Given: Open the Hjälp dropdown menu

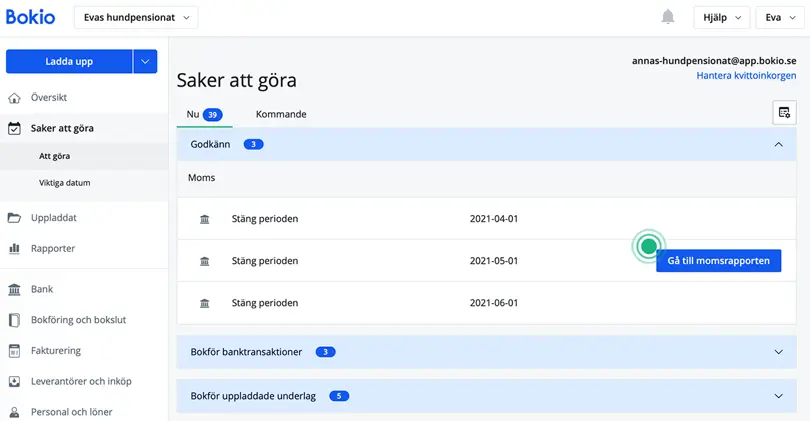Looking at the screenshot, I should [x=721, y=17].
